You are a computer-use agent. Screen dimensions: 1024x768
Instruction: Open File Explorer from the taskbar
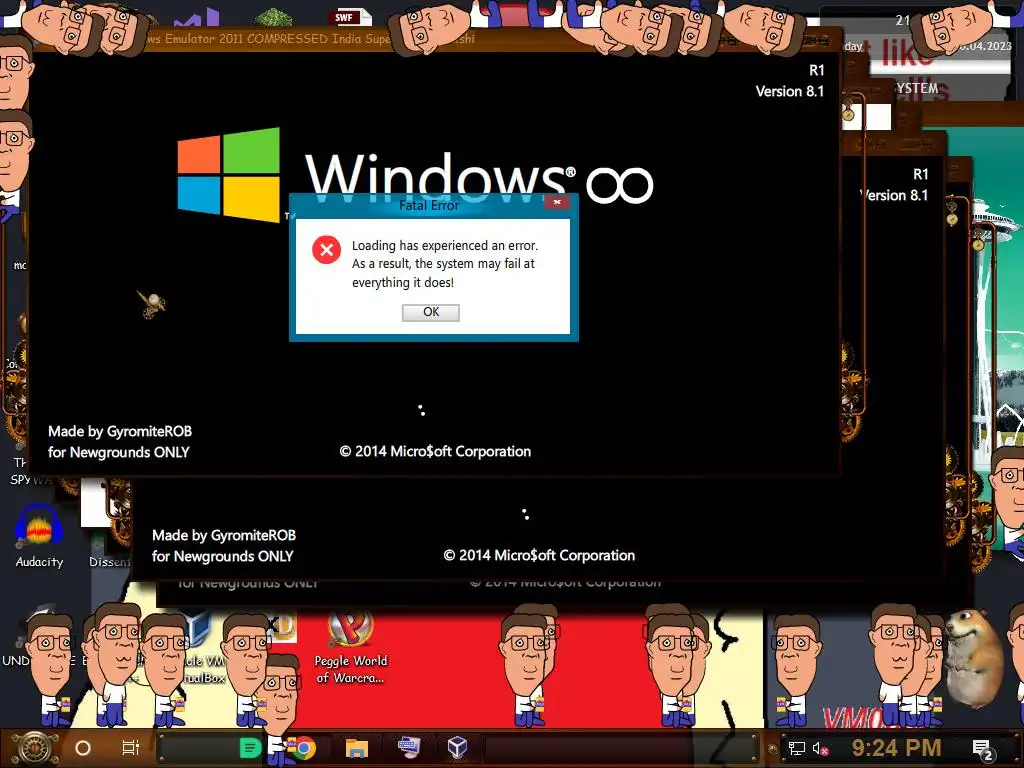click(x=357, y=748)
